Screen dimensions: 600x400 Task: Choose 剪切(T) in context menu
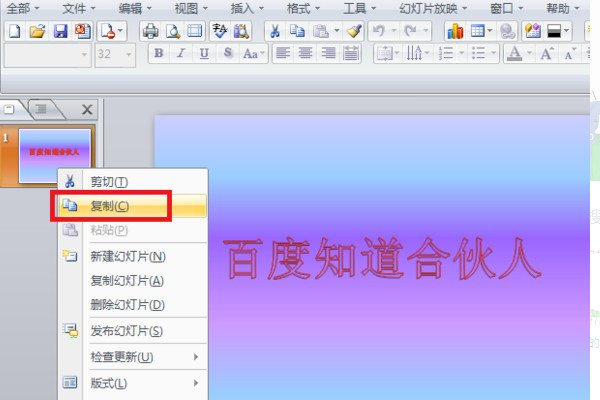(133, 182)
